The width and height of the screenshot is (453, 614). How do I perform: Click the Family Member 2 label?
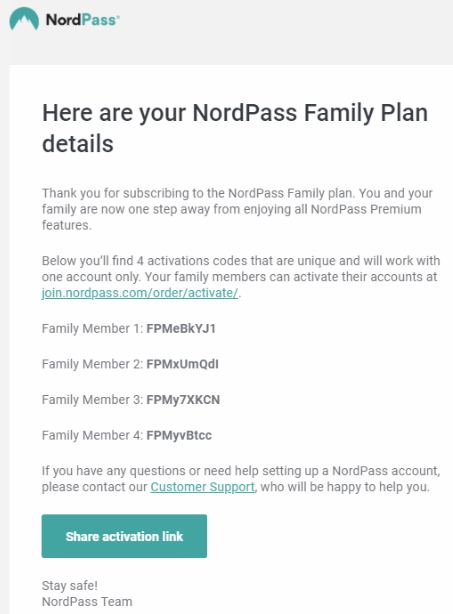click(92, 364)
